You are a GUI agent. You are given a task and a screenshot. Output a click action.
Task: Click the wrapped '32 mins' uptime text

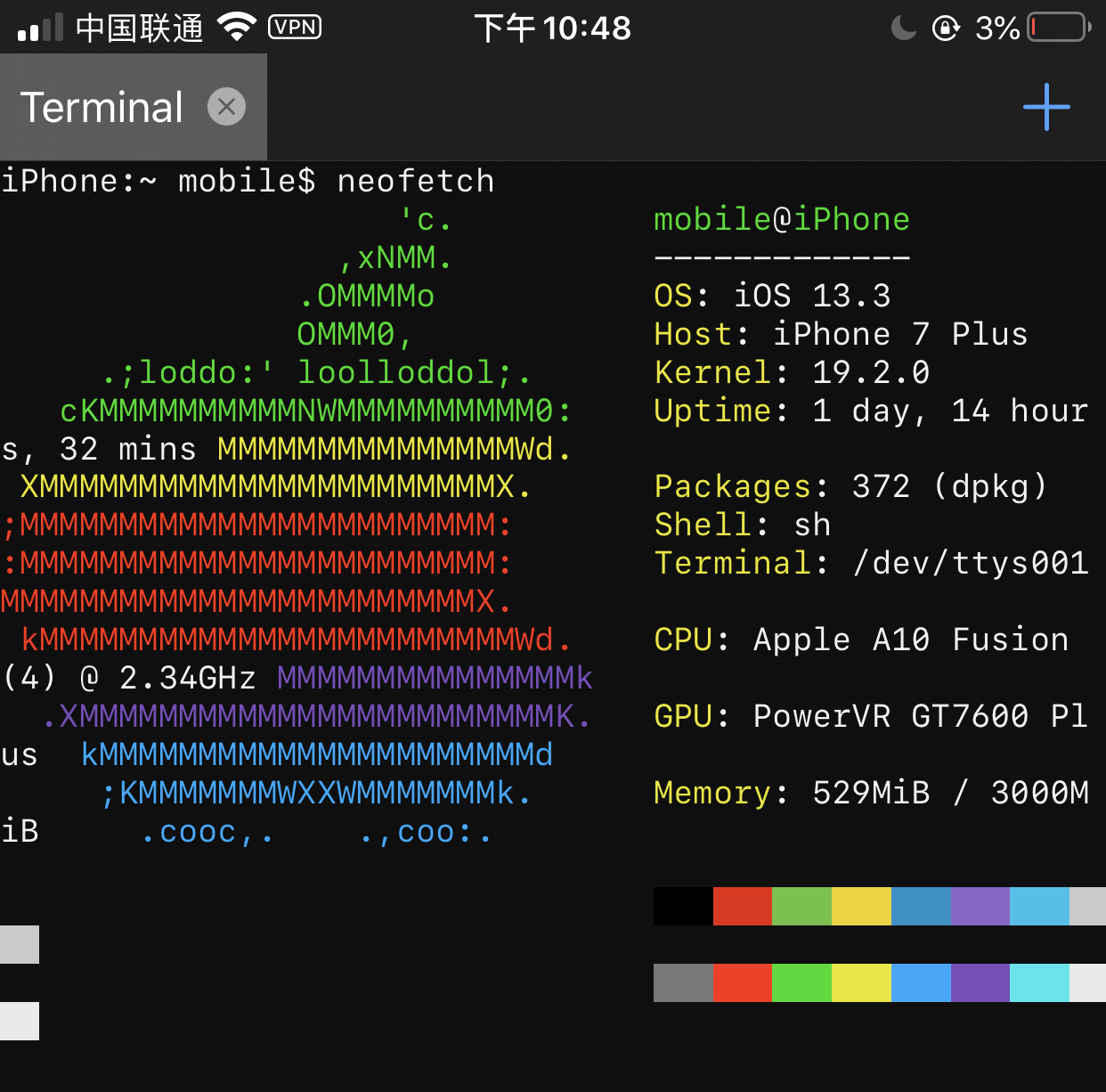[x=128, y=449]
